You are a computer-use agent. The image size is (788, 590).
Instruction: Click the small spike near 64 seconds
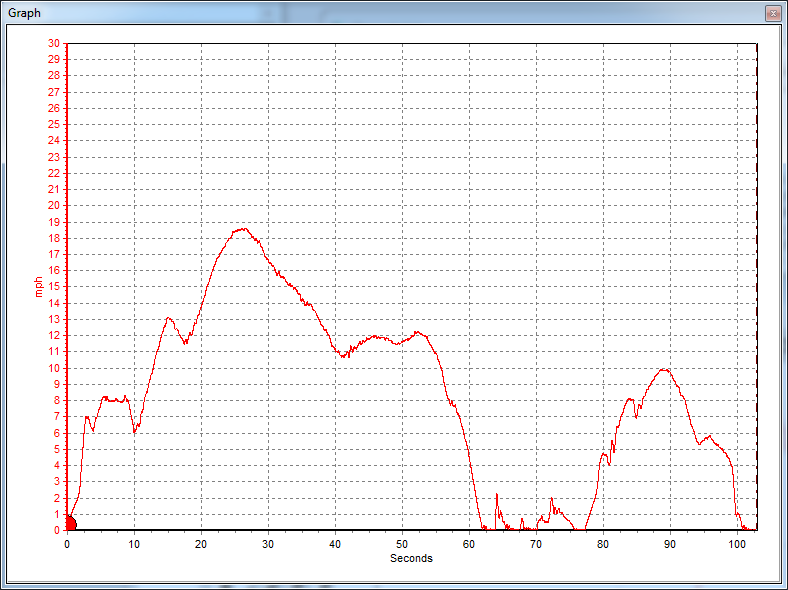coord(497,495)
